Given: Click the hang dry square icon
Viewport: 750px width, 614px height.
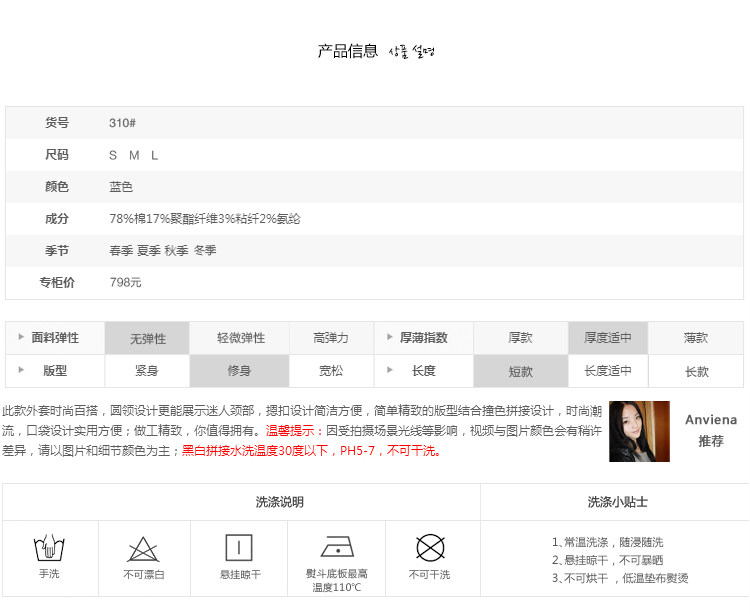Looking at the screenshot, I should click(239, 548).
